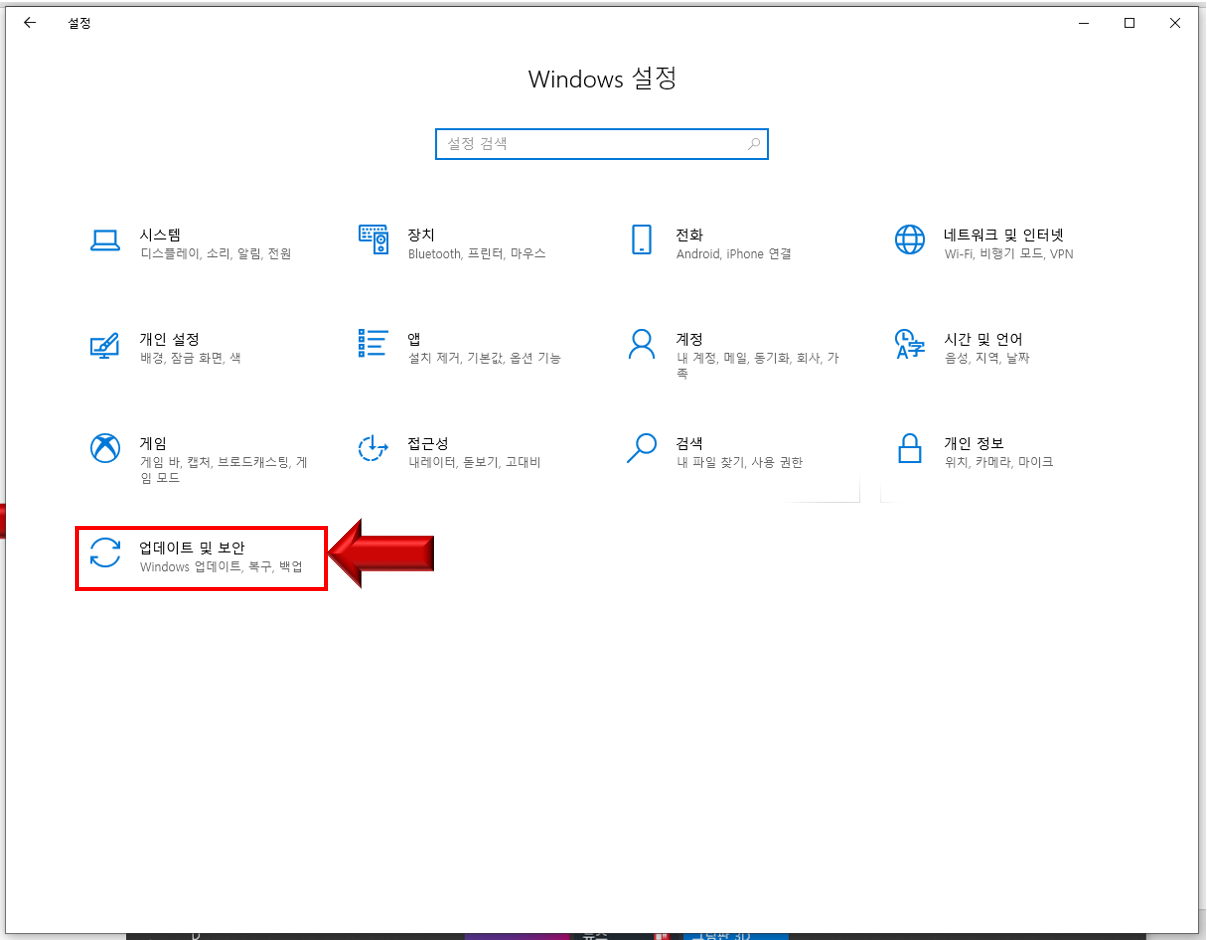Viewport: 1207px width, 940px height.
Task: Click description '내 계정, 메일, 동기화, 회사, 가족'
Action: point(757,365)
